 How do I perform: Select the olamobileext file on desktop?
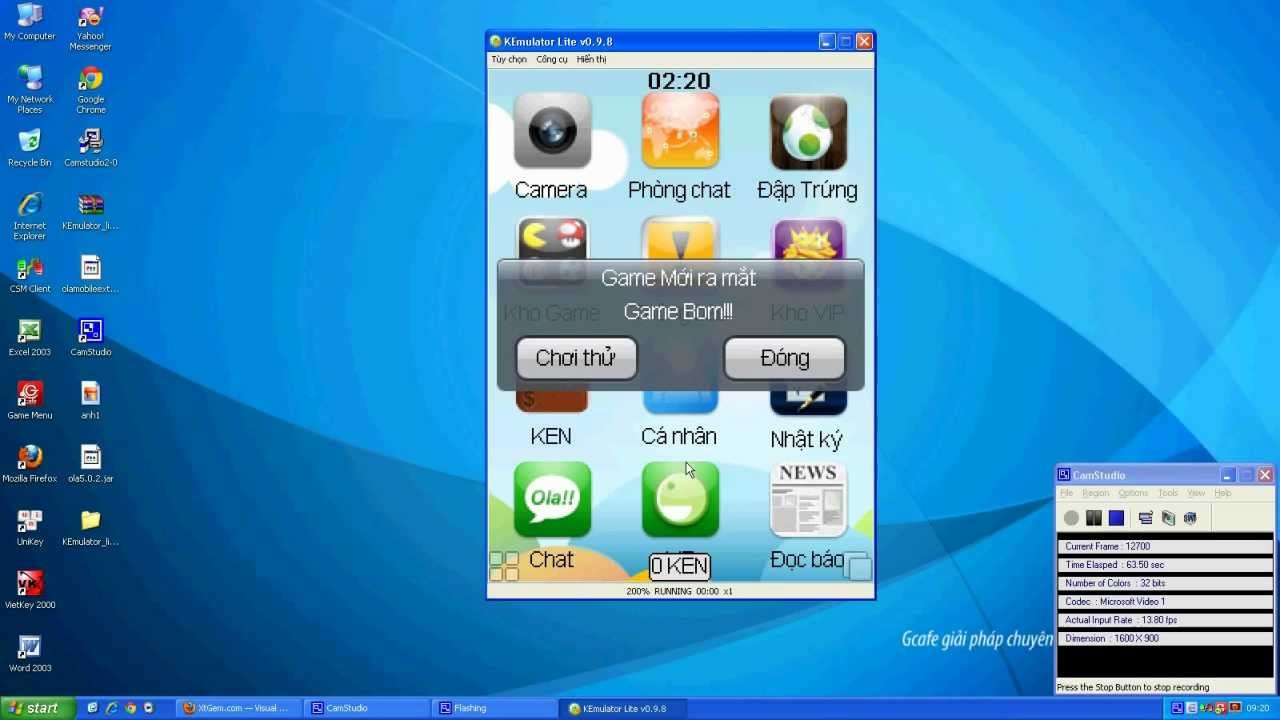(x=90, y=274)
